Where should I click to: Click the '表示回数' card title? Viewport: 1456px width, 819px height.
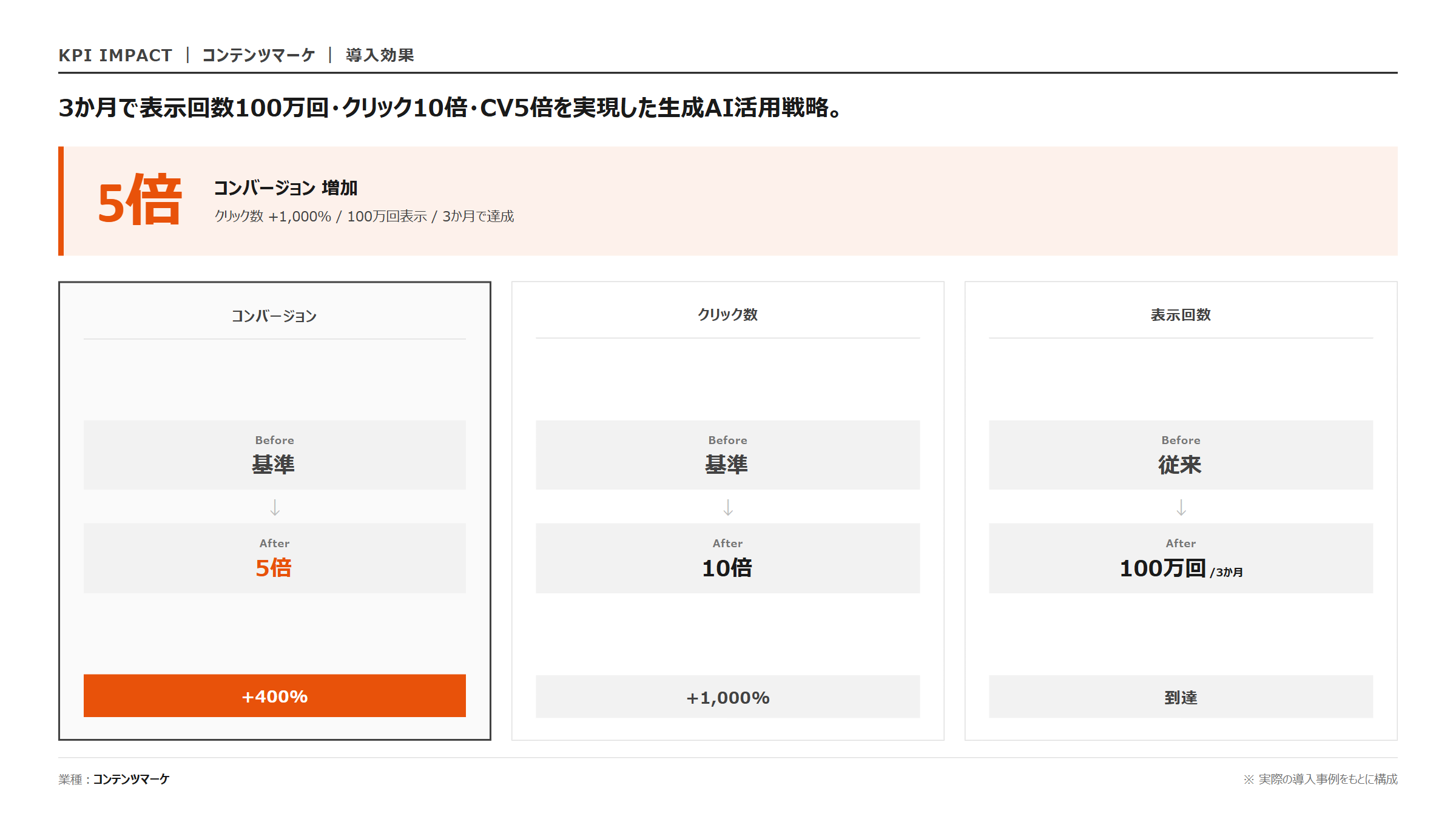tap(1181, 315)
